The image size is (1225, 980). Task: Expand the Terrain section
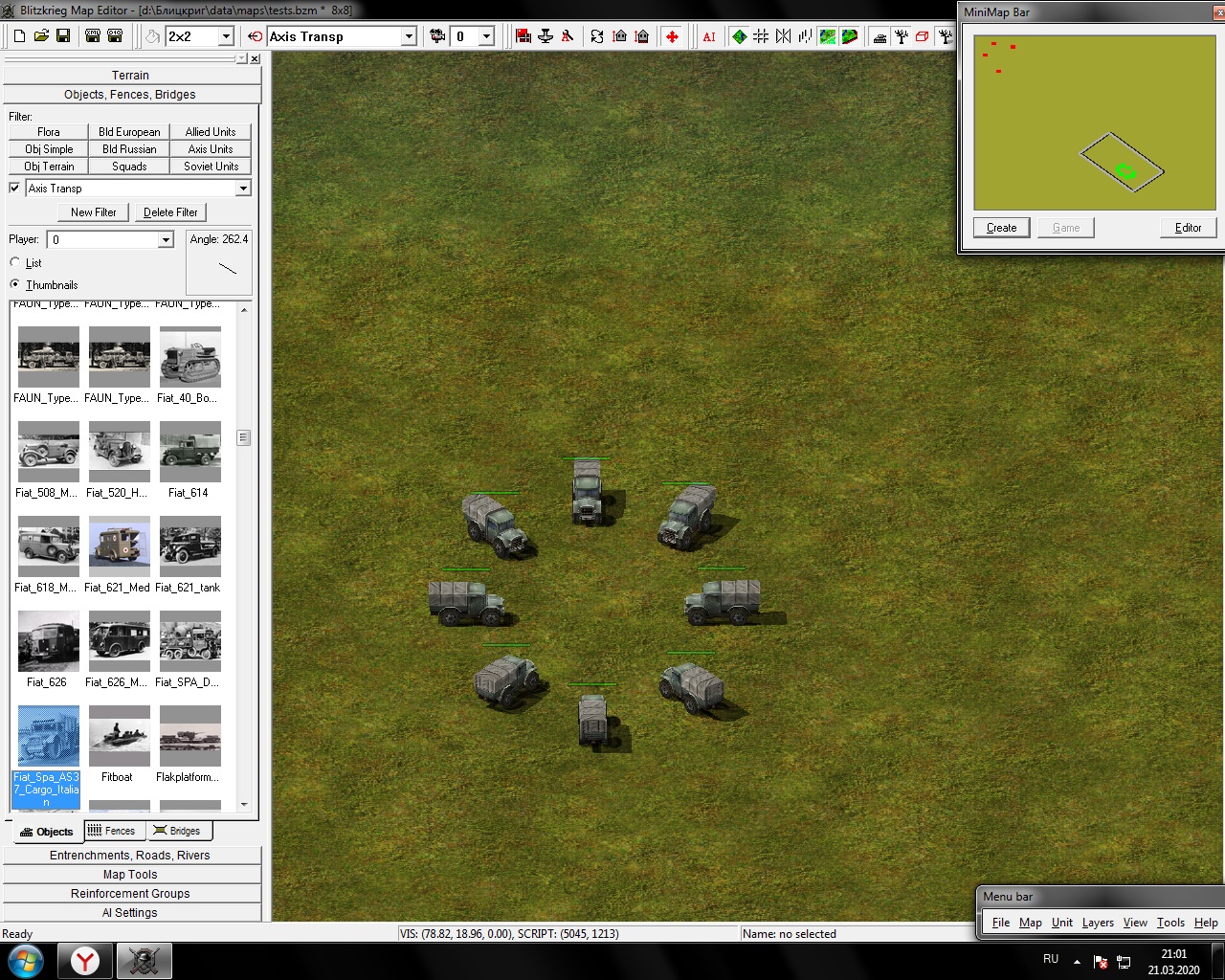pos(132,75)
